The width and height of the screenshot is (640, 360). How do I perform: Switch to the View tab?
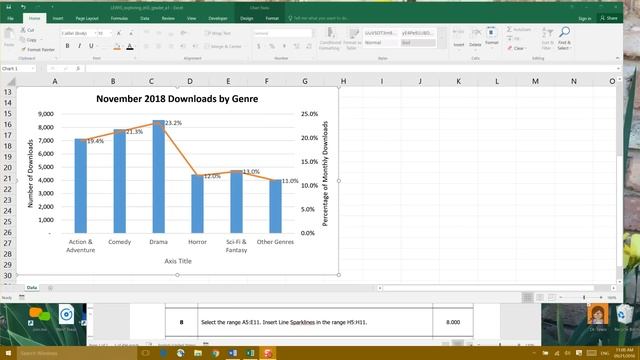[x=191, y=18]
